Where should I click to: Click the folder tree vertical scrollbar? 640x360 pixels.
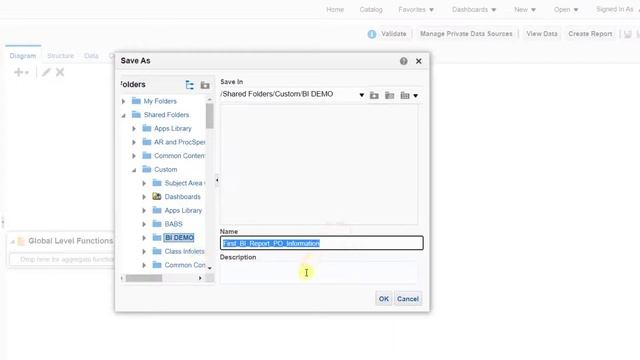click(209, 116)
